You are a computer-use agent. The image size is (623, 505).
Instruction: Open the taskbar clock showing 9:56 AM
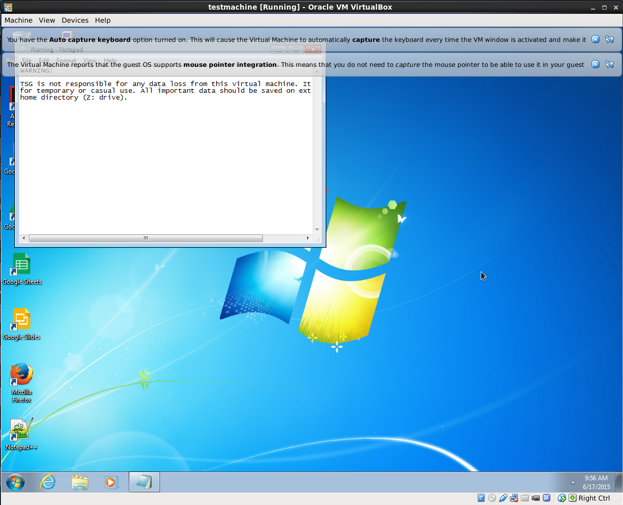[596, 482]
